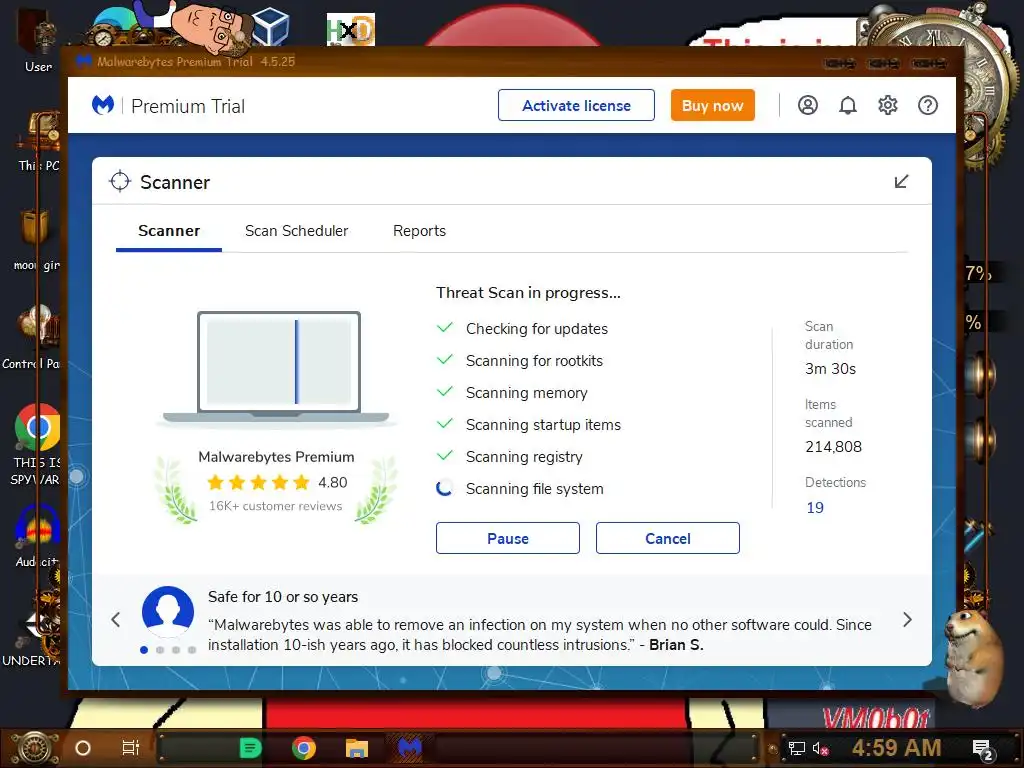Image resolution: width=1024 pixels, height=768 pixels.
Task: Click the laptop scan animation image
Action: (x=276, y=368)
